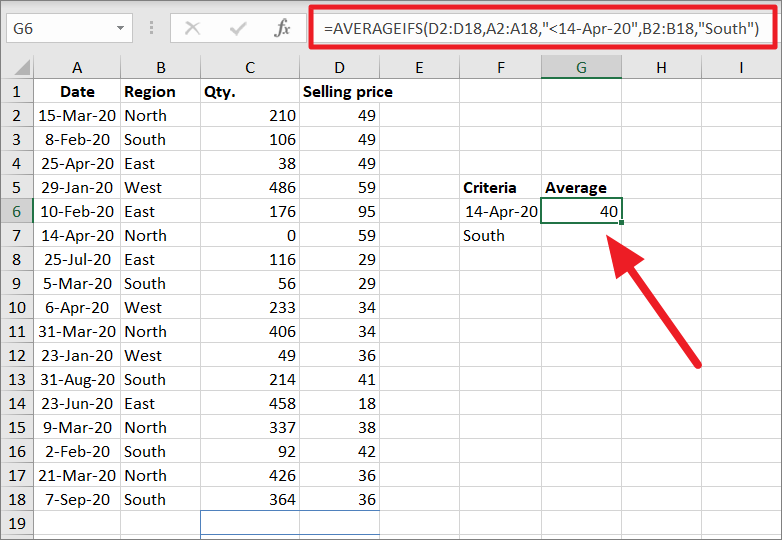Click cell A7 containing 14-Apr-20

[x=77, y=235]
